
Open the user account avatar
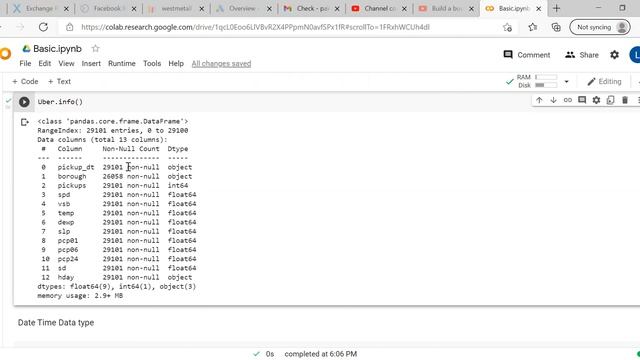[635, 55]
